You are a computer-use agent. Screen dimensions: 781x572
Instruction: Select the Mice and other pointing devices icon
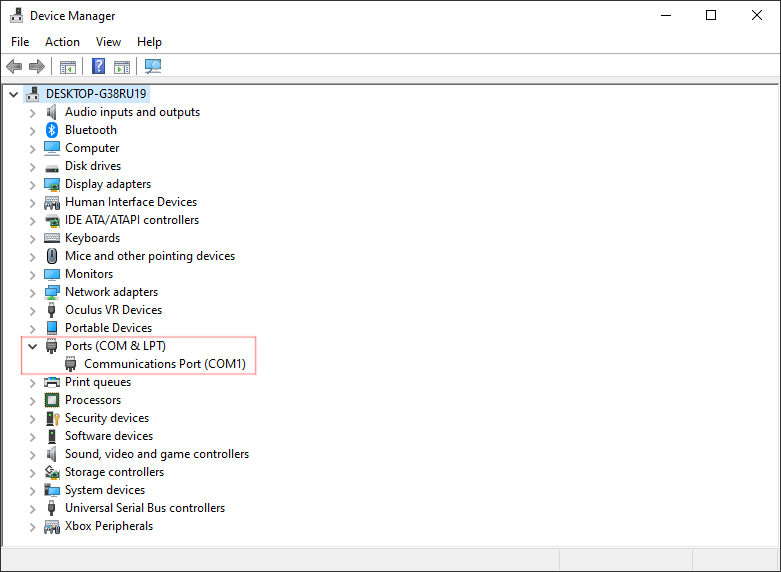[x=52, y=256]
